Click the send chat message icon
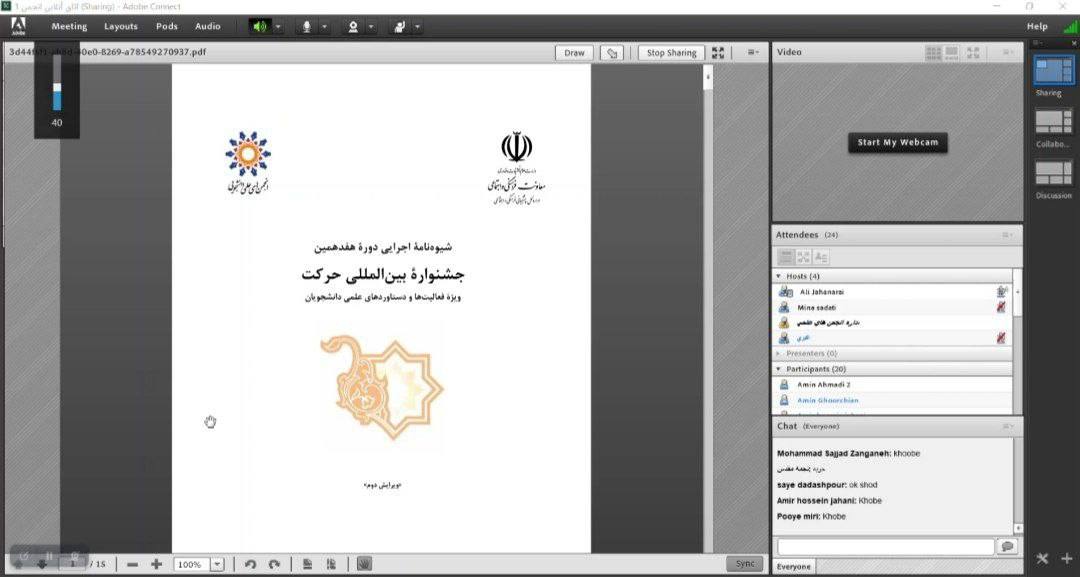The height and width of the screenshot is (577, 1080). point(1007,546)
